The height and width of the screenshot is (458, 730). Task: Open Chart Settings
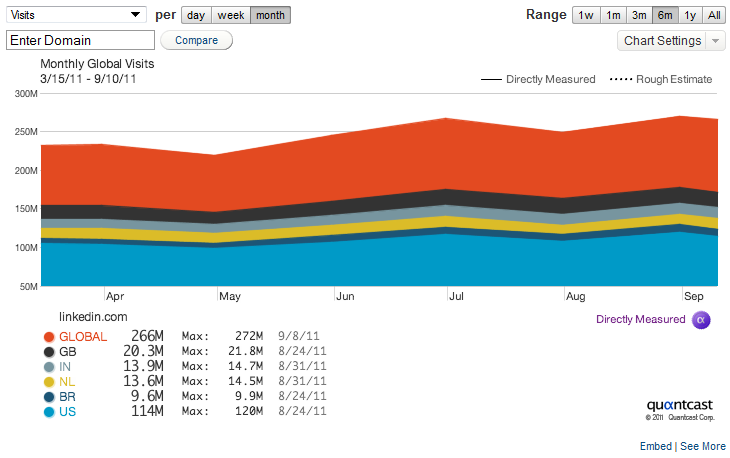pyautogui.click(x=662, y=41)
